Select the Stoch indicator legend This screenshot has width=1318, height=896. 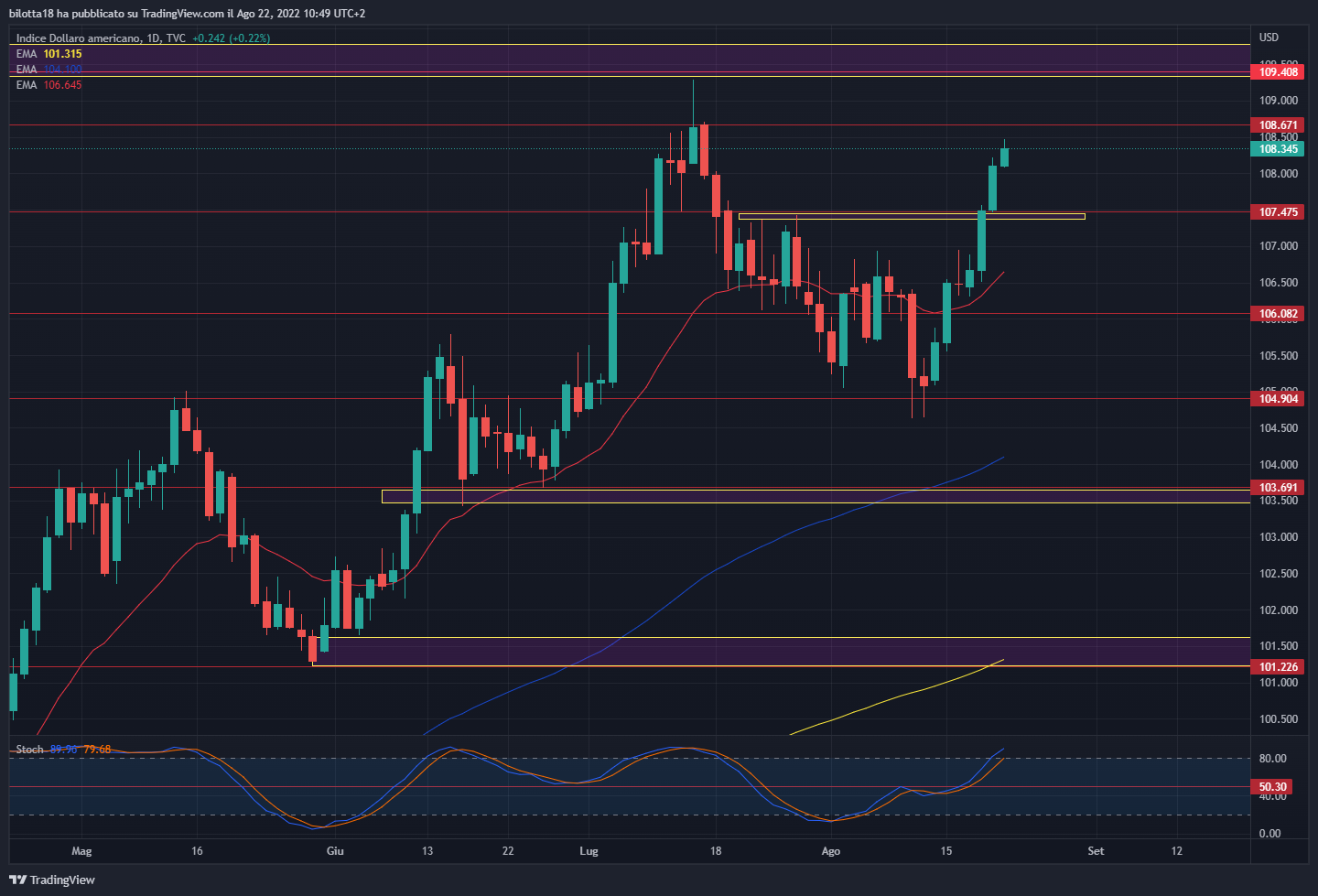[29, 750]
